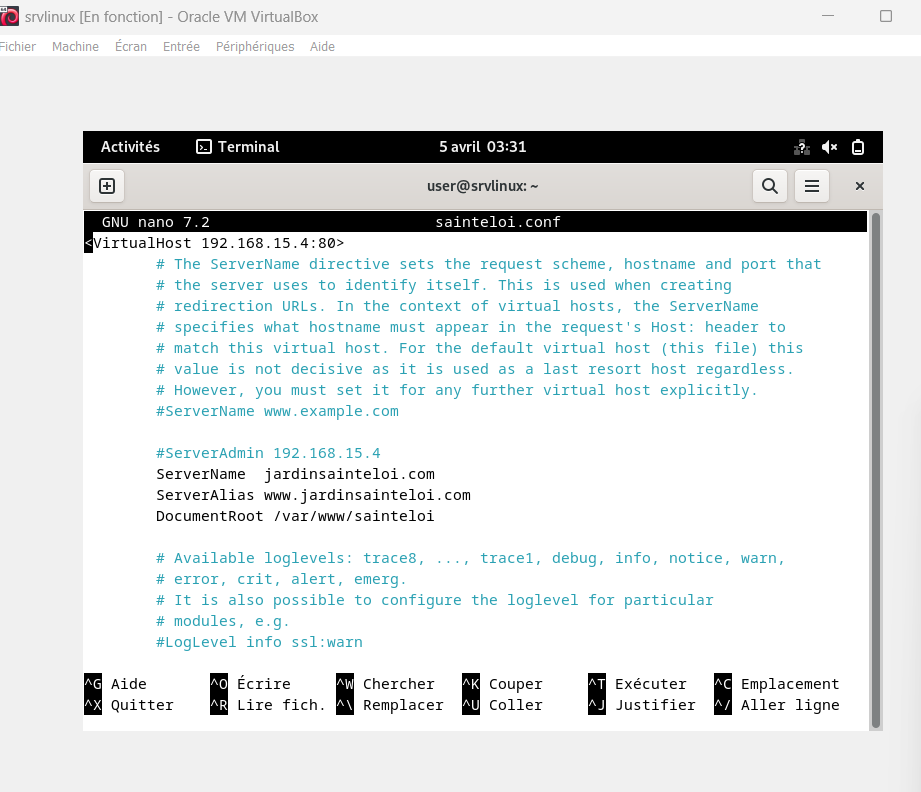921x792 pixels.
Task: Open the Fichier menu
Action: point(17,47)
